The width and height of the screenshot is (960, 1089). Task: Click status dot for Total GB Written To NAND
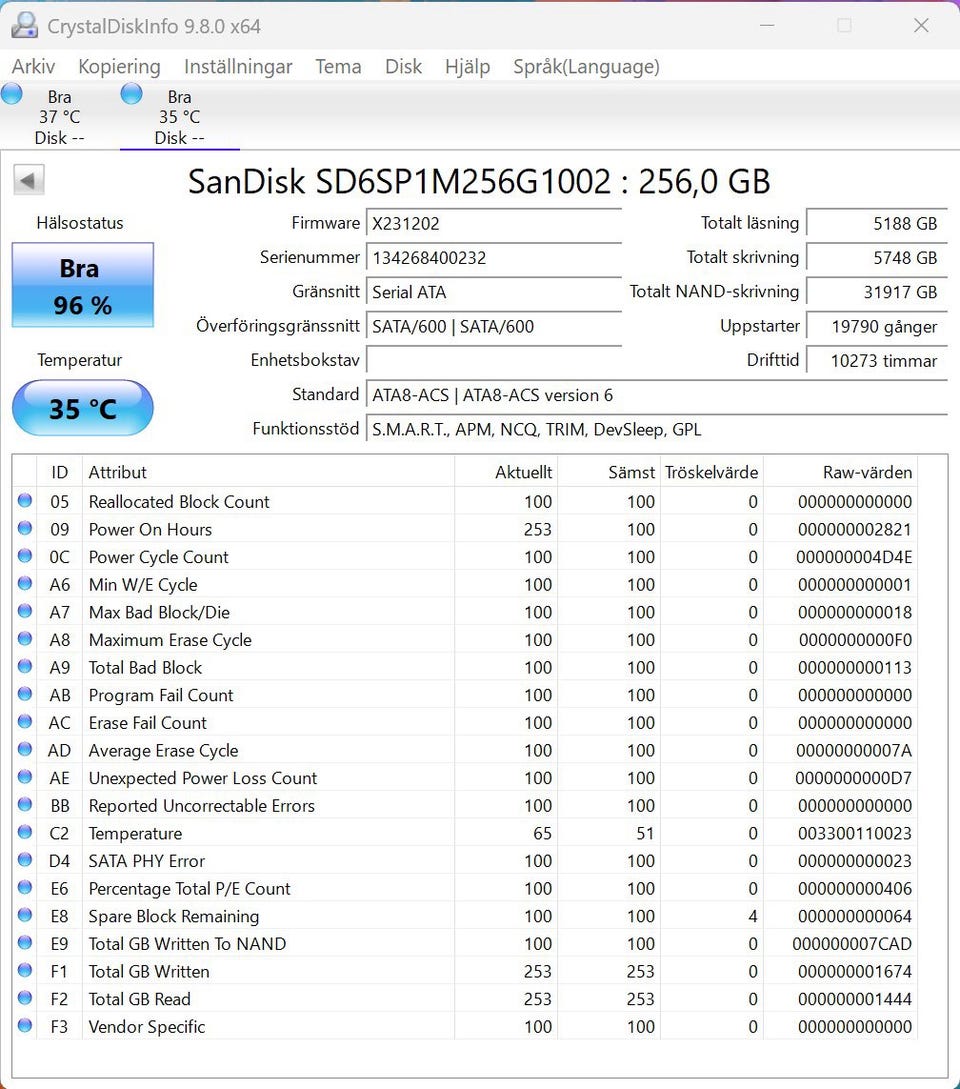click(25, 942)
